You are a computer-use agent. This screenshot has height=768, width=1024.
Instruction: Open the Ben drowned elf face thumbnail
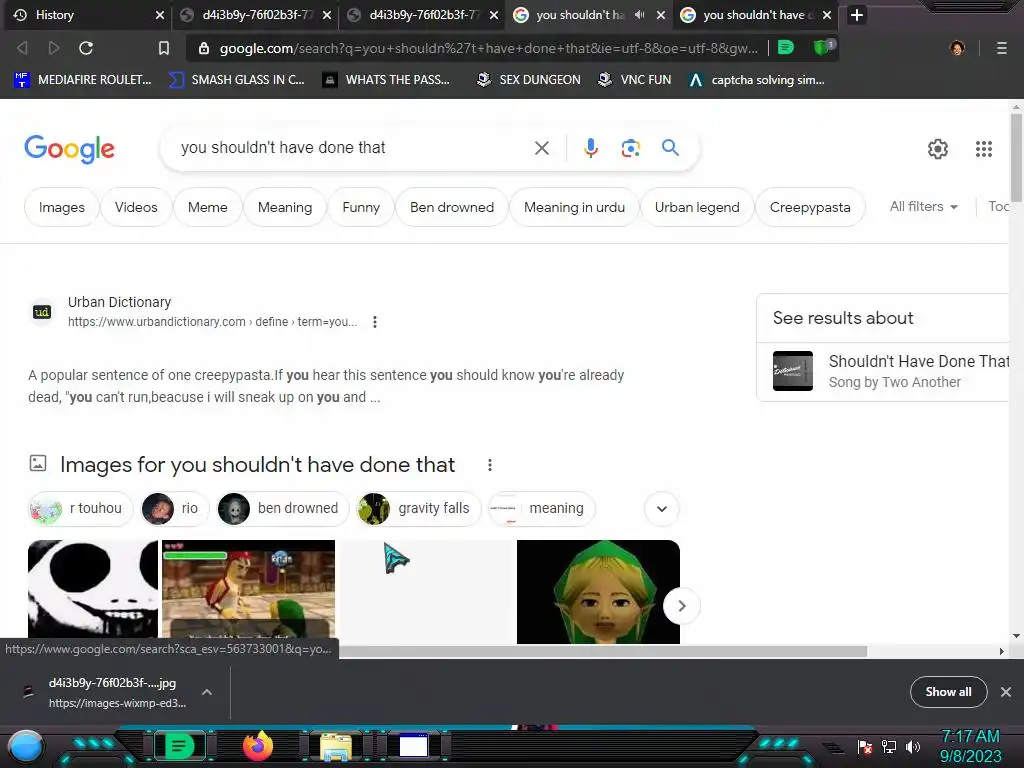tap(598, 592)
